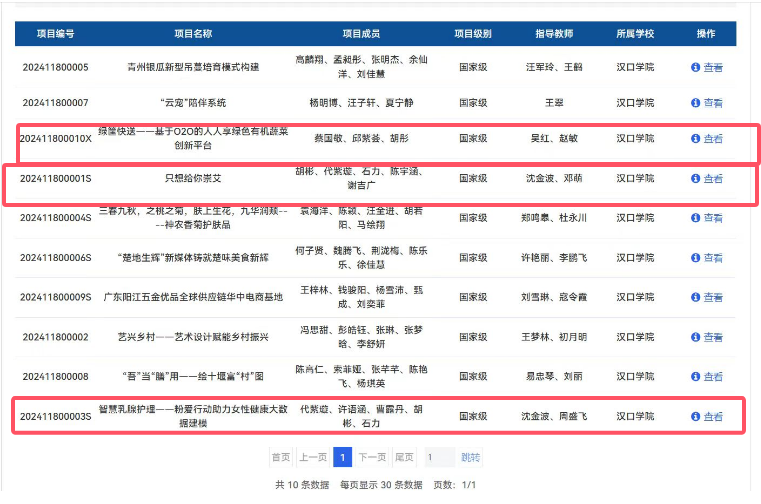Click the info icon in the "楚地生辉" project row

pyautogui.click(x=696, y=257)
